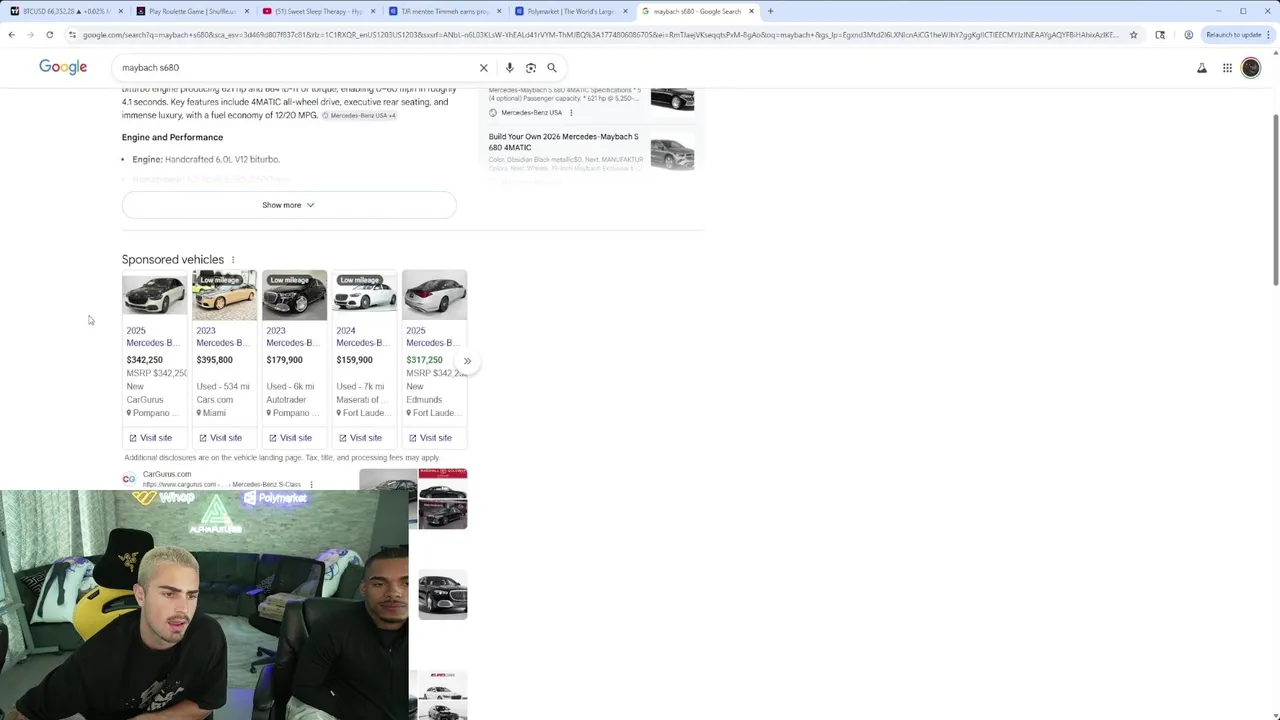1280x720 pixels.
Task: Open the white sedan photo of $159,900 listing
Action: coord(364,295)
